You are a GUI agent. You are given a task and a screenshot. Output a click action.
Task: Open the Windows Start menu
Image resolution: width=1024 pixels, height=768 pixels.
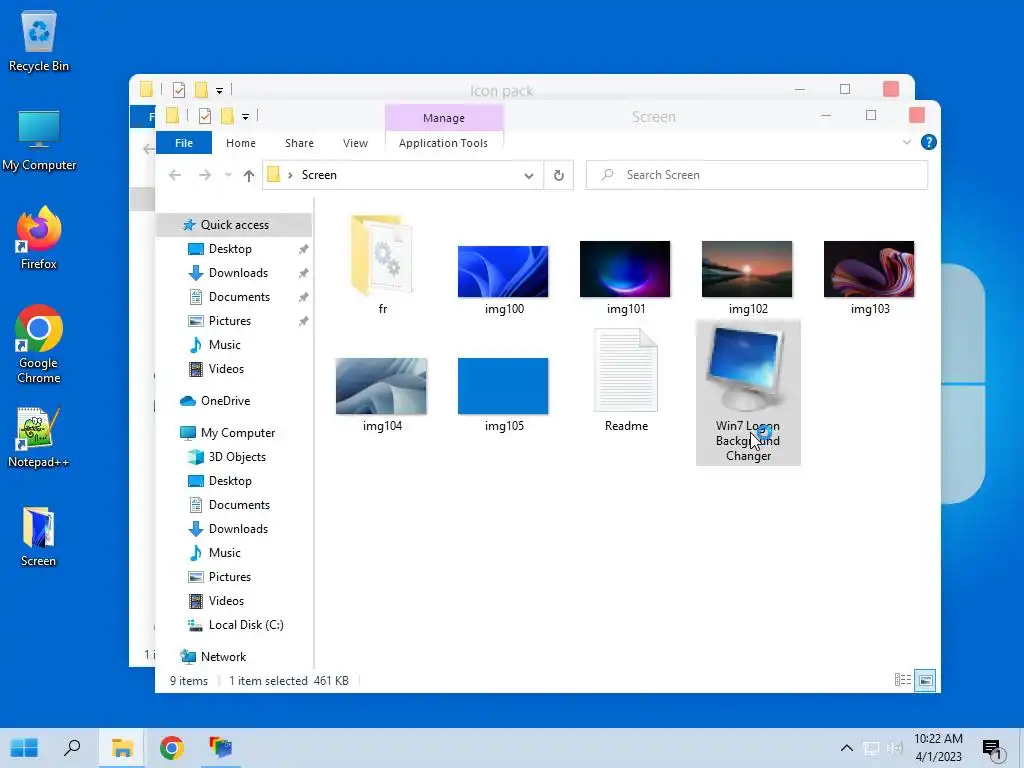coord(24,748)
